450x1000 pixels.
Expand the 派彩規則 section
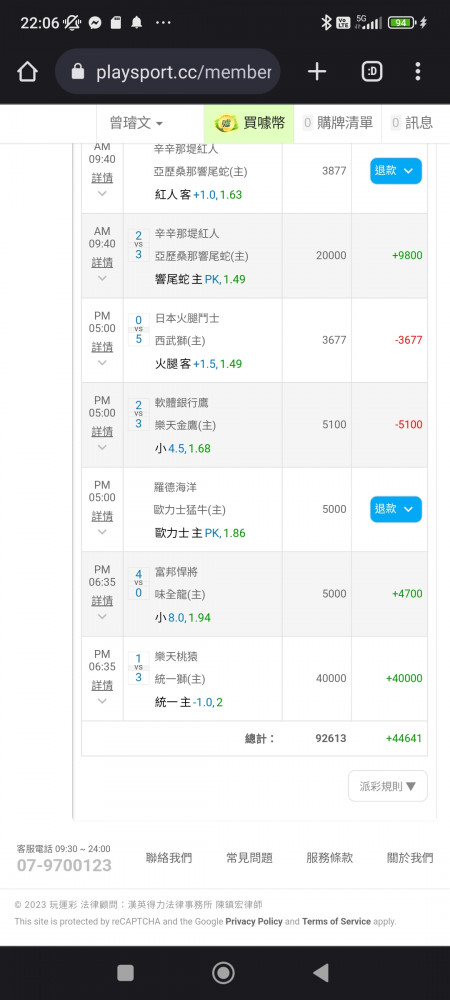pos(388,786)
